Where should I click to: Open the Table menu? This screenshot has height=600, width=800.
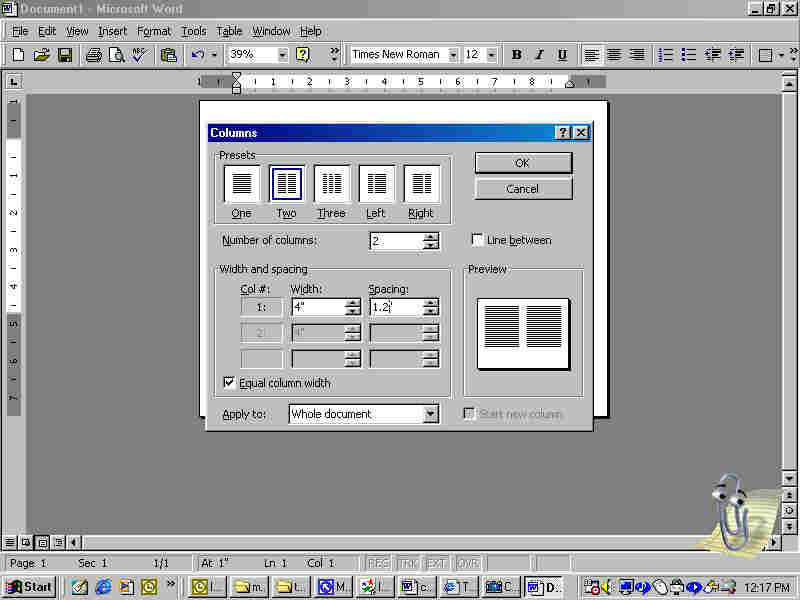(229, 31)
